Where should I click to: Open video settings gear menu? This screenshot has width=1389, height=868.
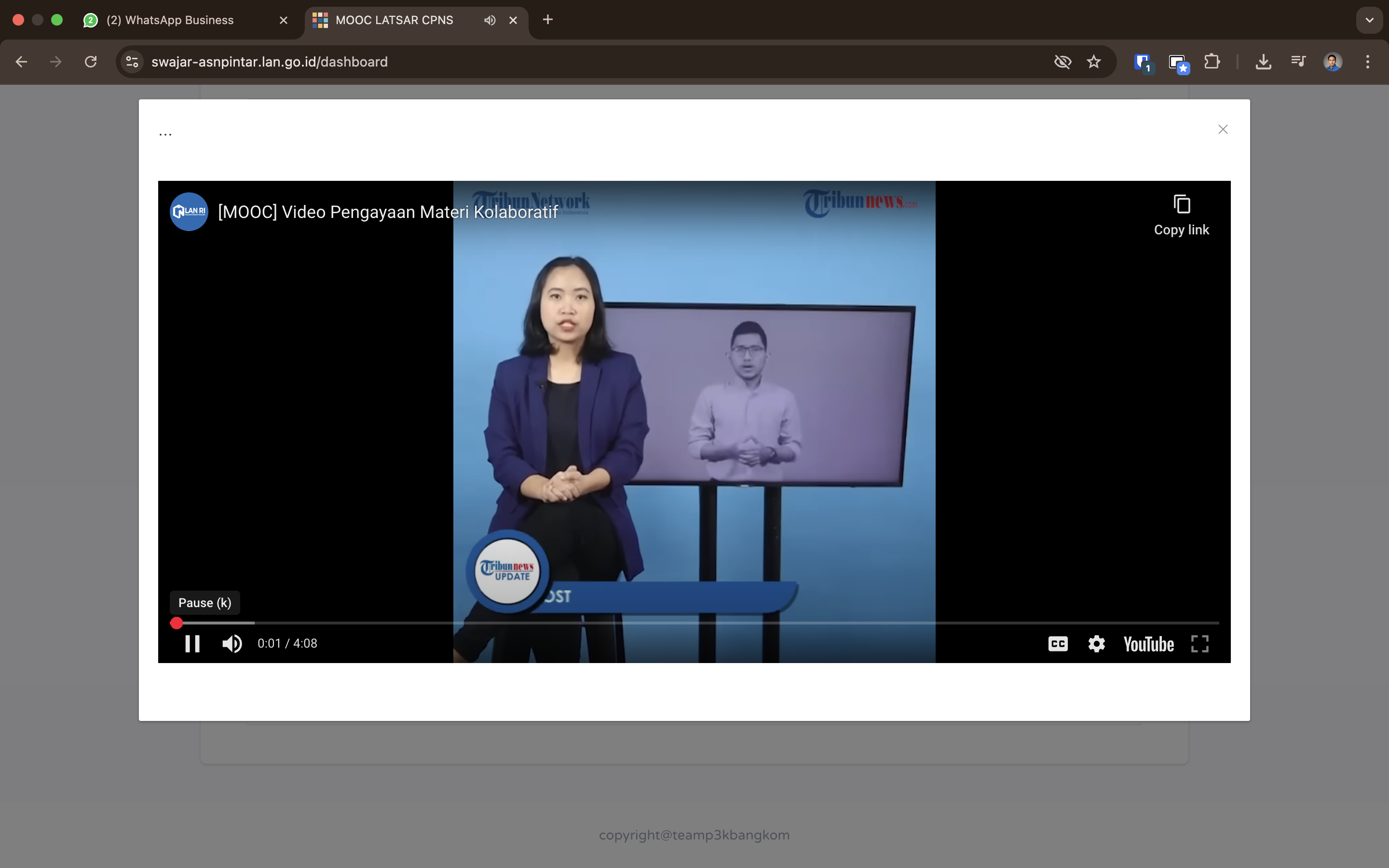1096,644
